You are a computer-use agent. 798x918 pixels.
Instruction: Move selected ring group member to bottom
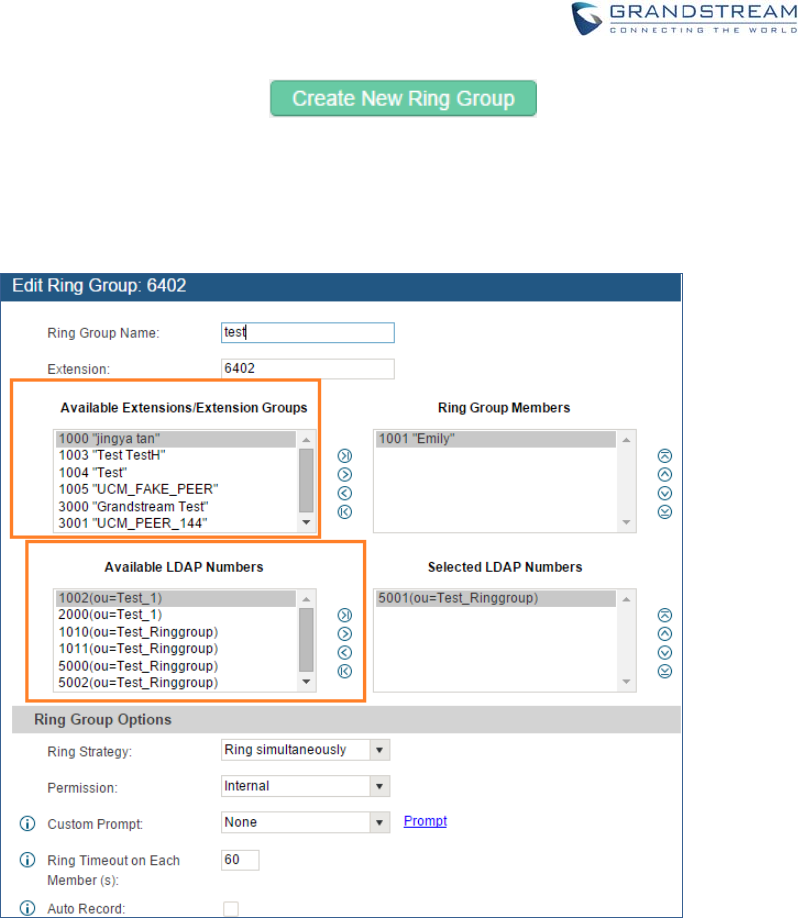[x=665, y=512]
